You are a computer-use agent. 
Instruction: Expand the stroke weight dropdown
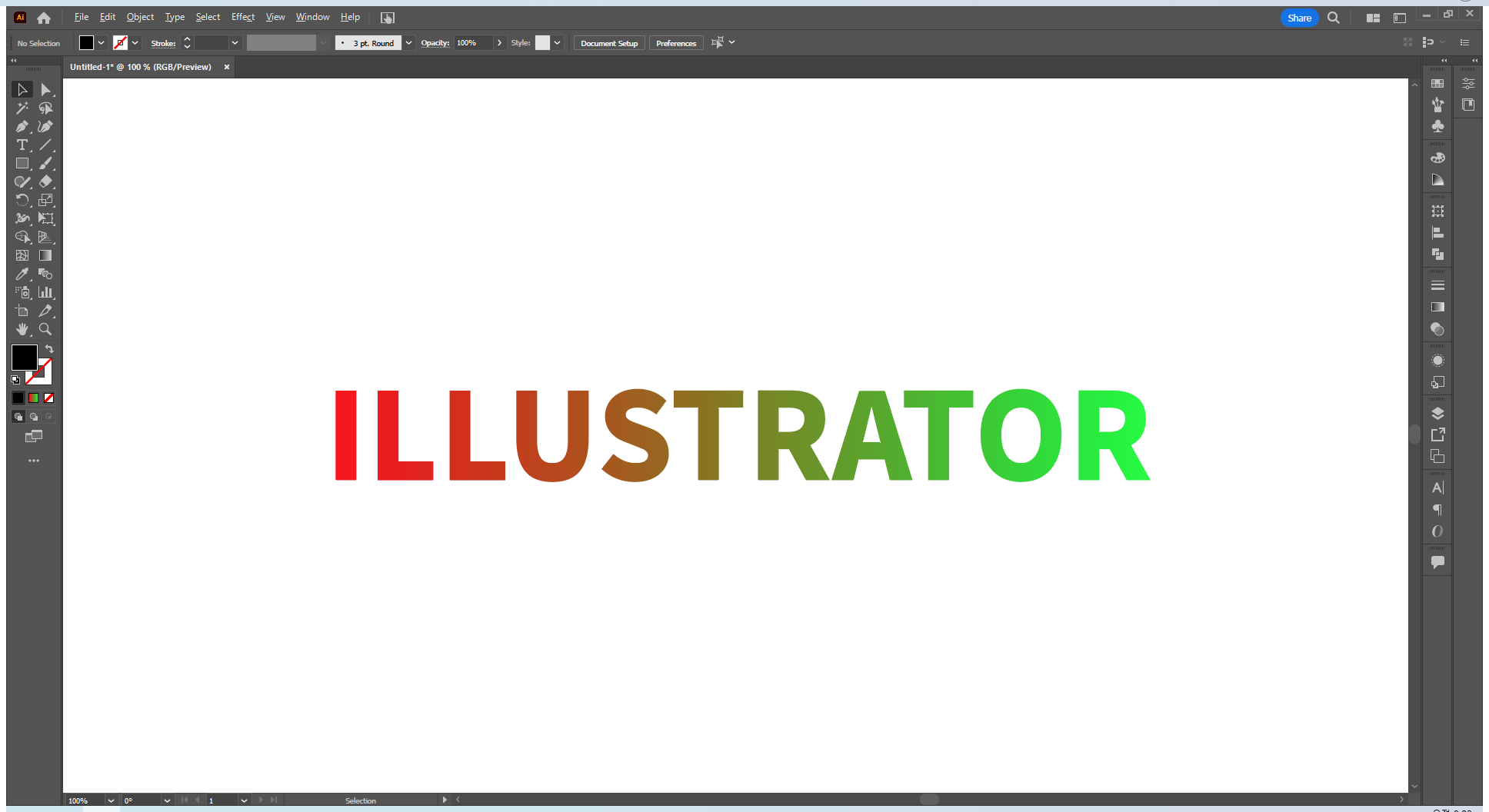coord(235,43)
